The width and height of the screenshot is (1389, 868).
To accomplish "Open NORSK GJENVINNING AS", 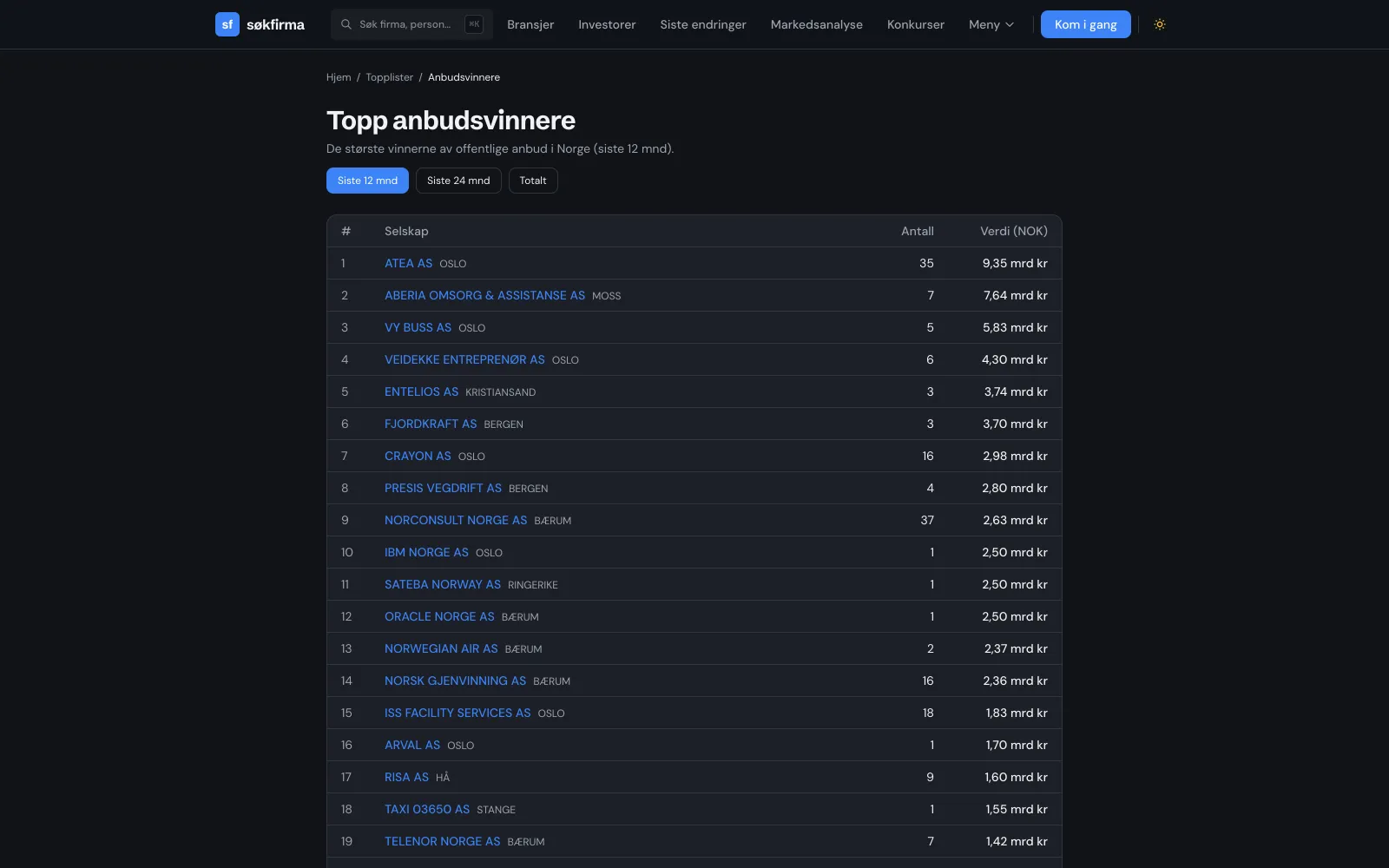I will click(x=455, y=681).
